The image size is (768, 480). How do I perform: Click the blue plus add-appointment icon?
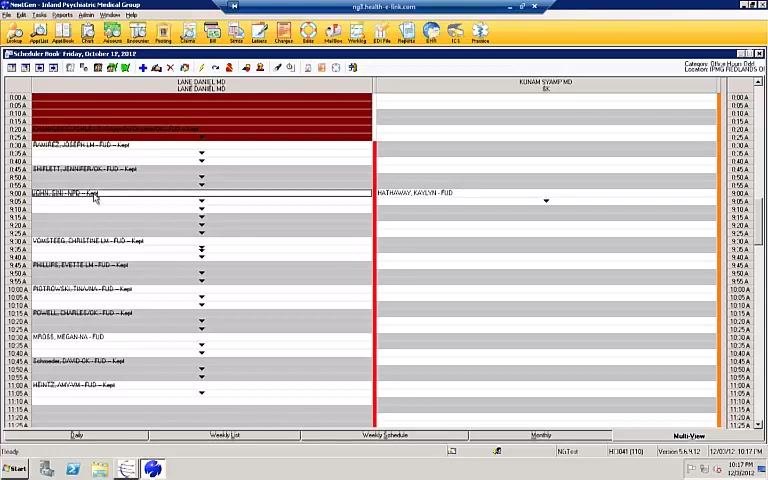point(143,68)
